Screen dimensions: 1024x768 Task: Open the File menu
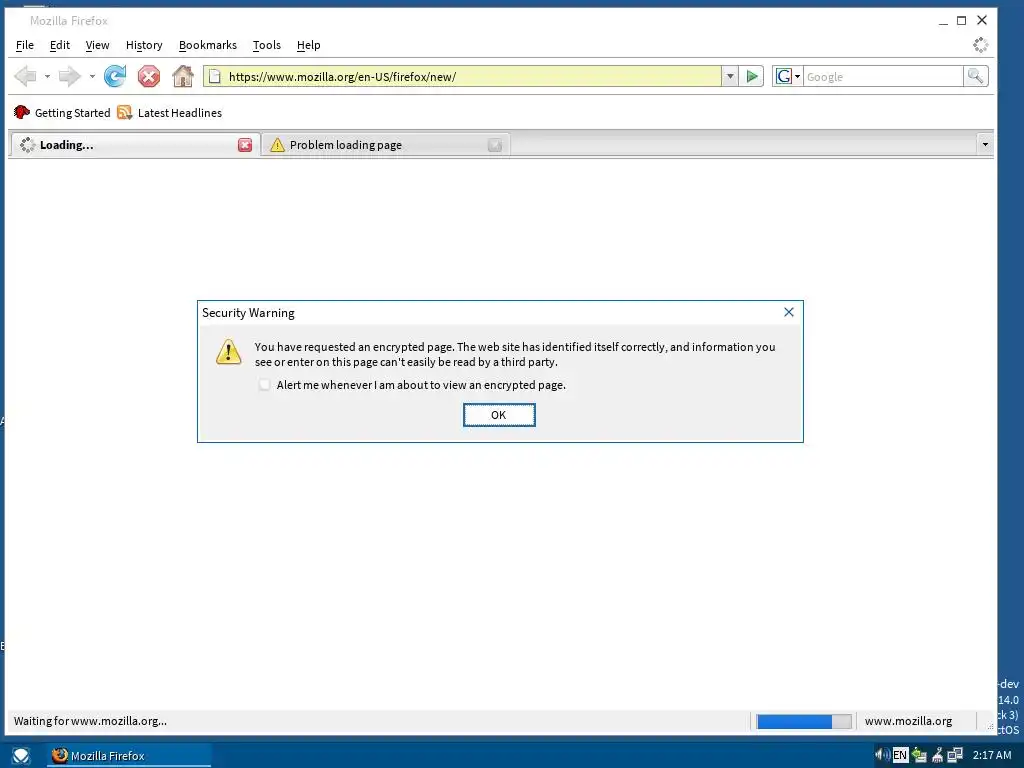(25, 45)
